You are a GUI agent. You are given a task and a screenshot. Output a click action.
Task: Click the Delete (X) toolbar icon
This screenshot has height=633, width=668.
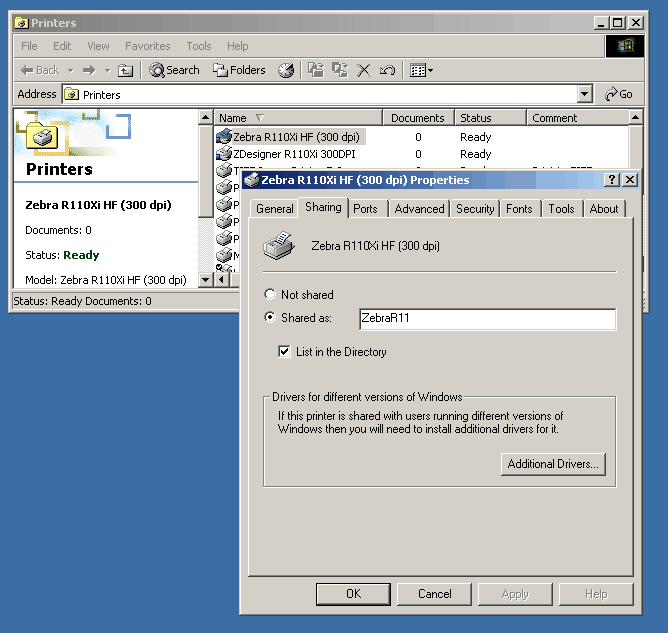[x=363, y=70]
